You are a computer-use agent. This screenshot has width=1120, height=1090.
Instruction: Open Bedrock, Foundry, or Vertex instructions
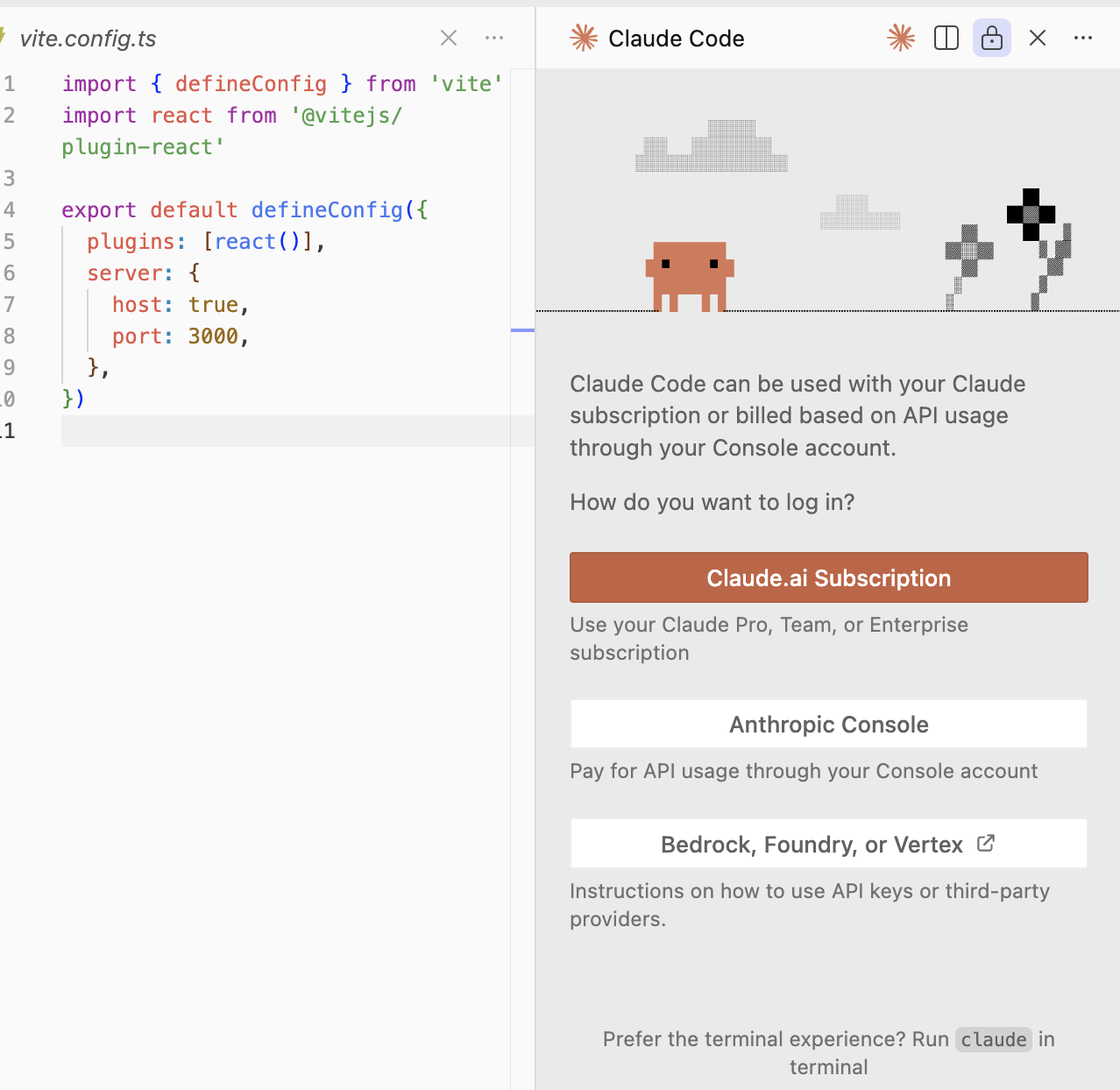click(828, 844)
